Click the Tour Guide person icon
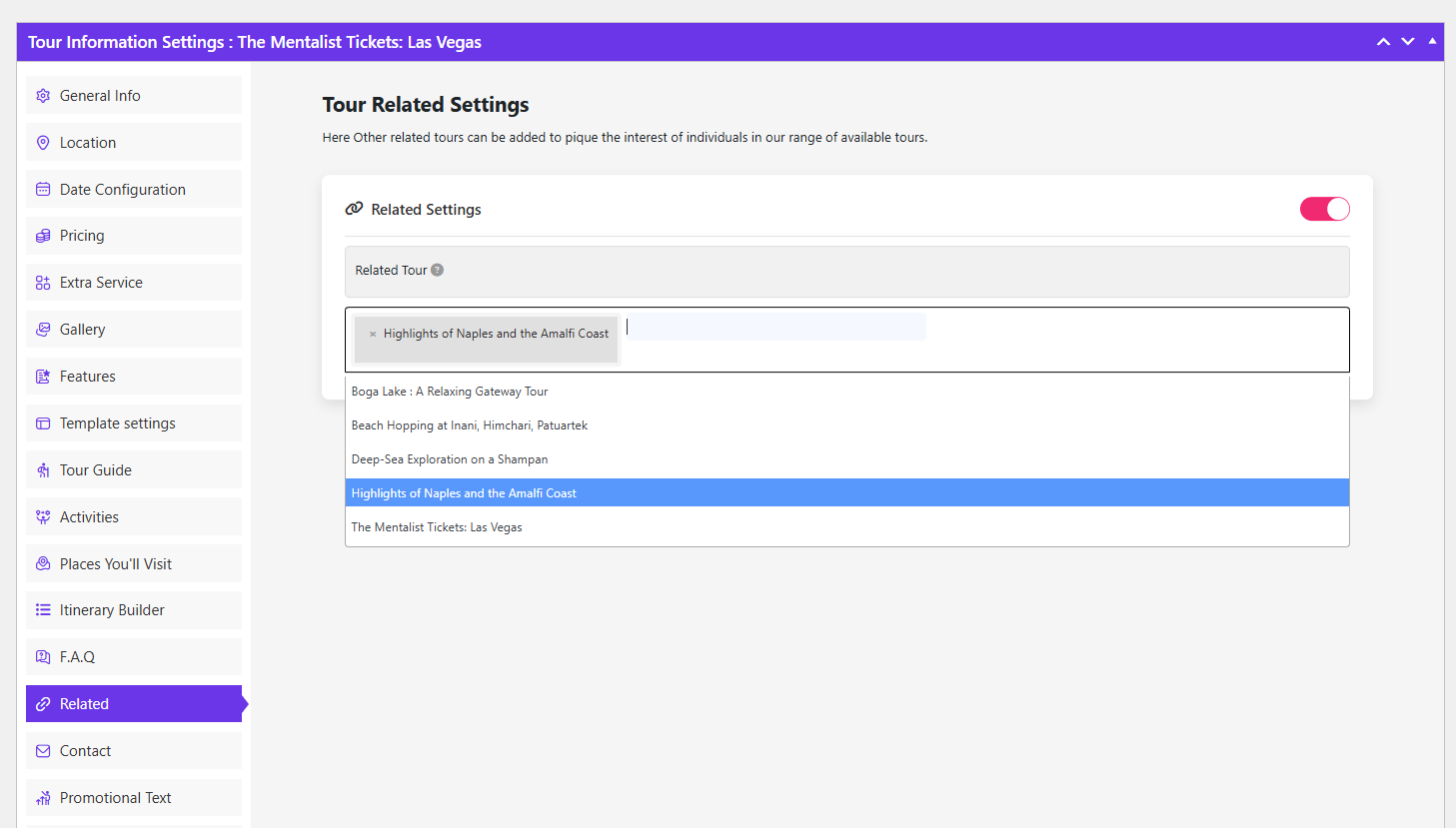The image size is (1456, 828). [43, 470]
